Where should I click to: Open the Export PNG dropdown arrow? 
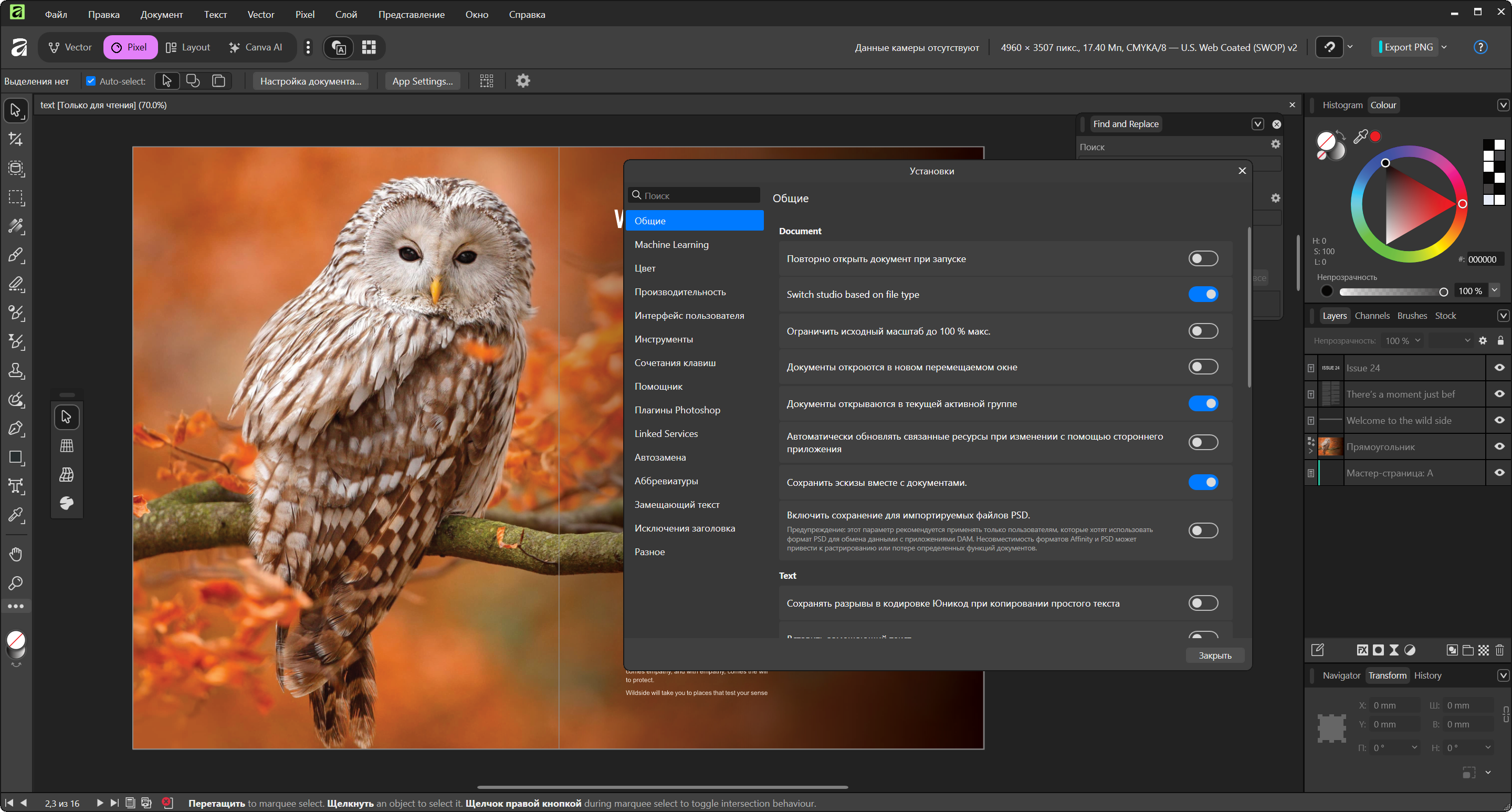click(1444, 47)
